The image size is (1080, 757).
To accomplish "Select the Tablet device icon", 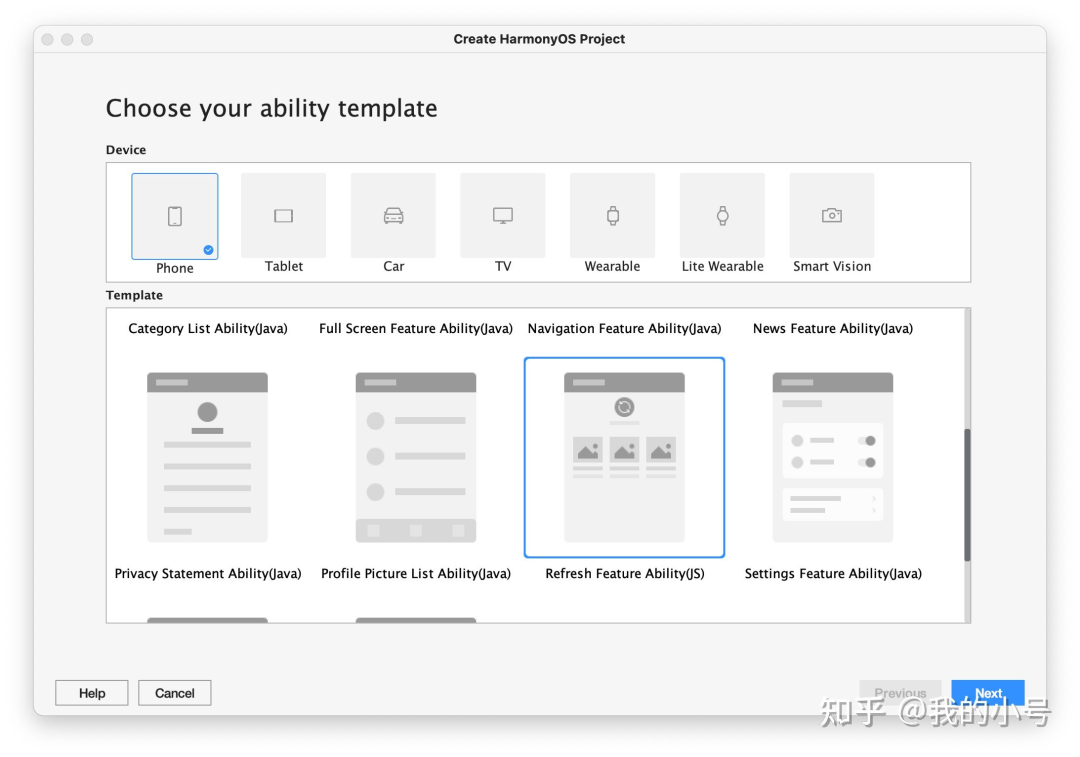I will [x=284, y=216].
